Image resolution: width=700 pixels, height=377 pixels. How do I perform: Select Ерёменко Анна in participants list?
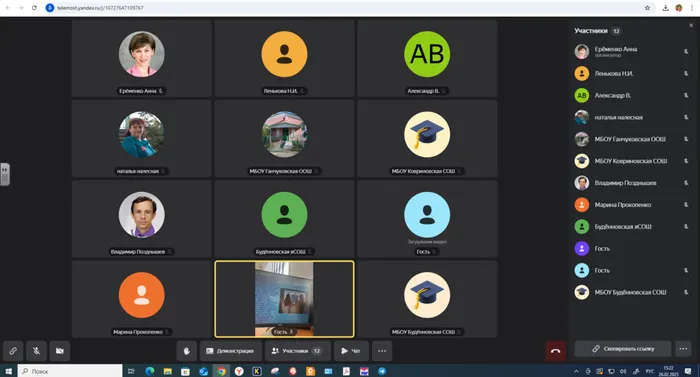[x=631, y=52]
